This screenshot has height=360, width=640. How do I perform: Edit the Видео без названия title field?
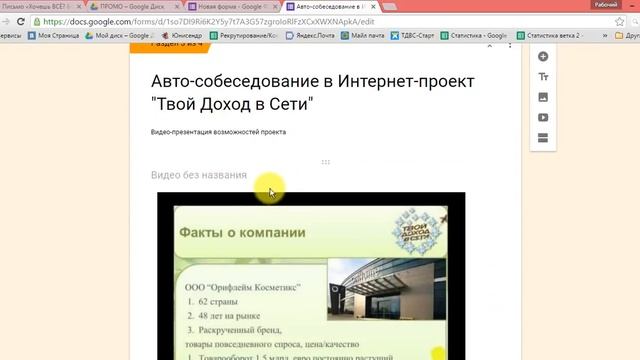coord(199,175)
